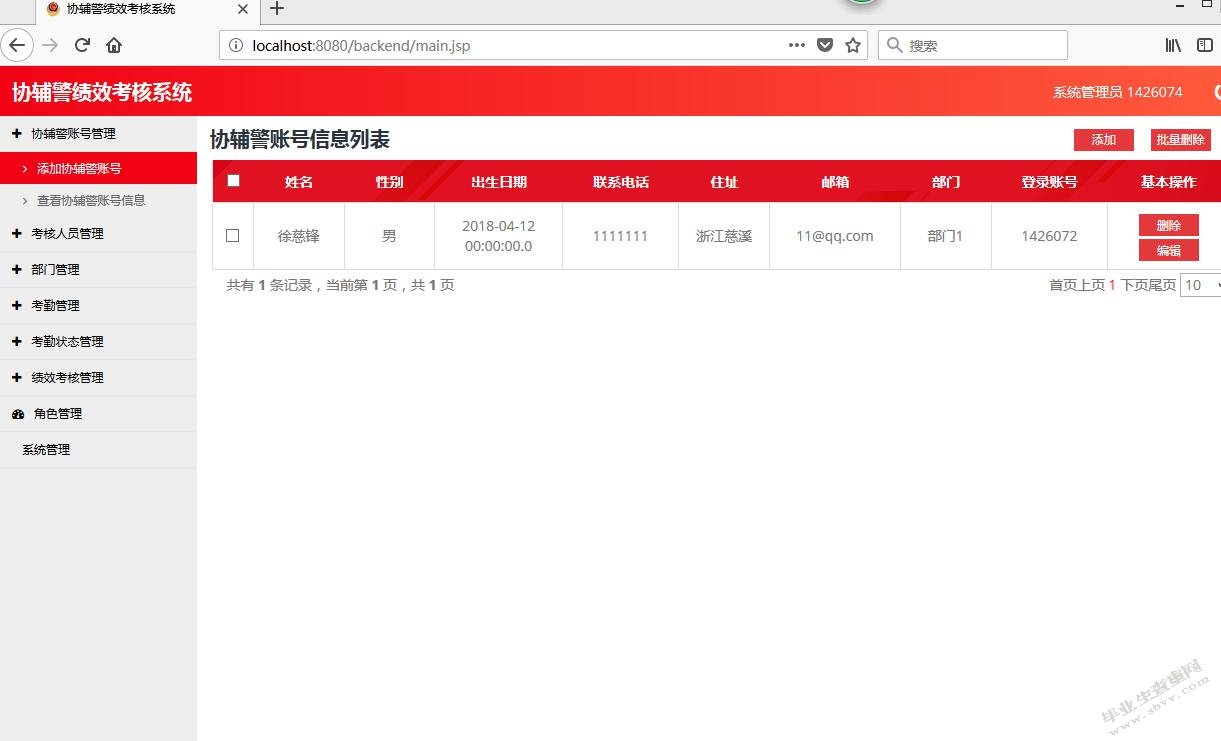
Task: Click the 姓名 column header
Action: (x=299, y=182)
